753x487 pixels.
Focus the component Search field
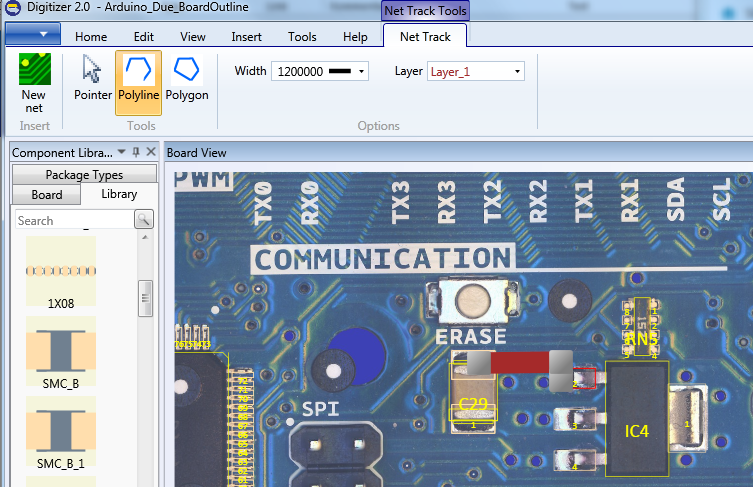click(74, 220)
